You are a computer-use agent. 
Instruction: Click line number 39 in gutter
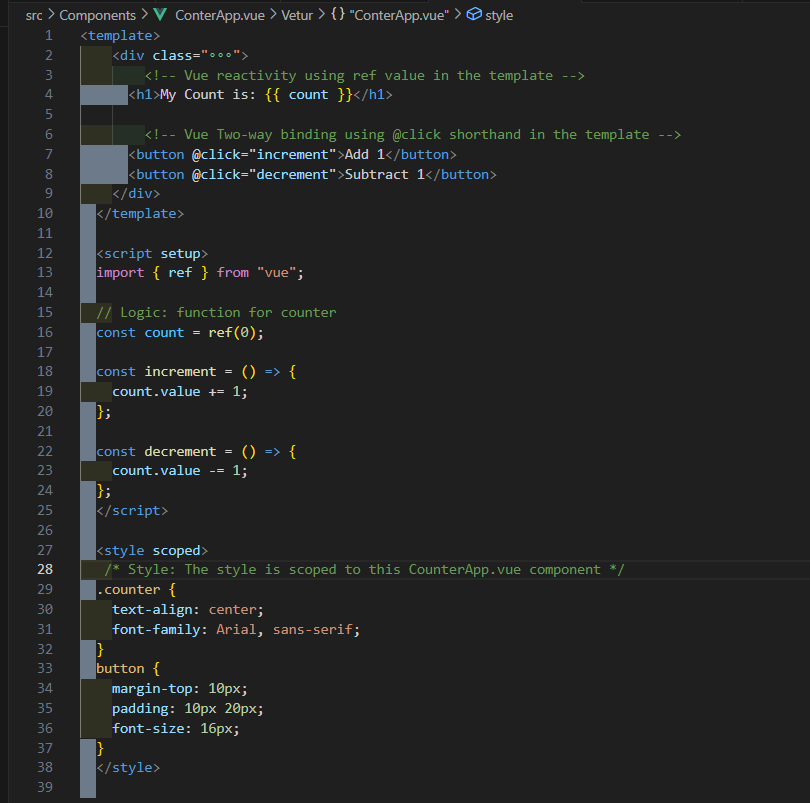click(x=45, y=787)
